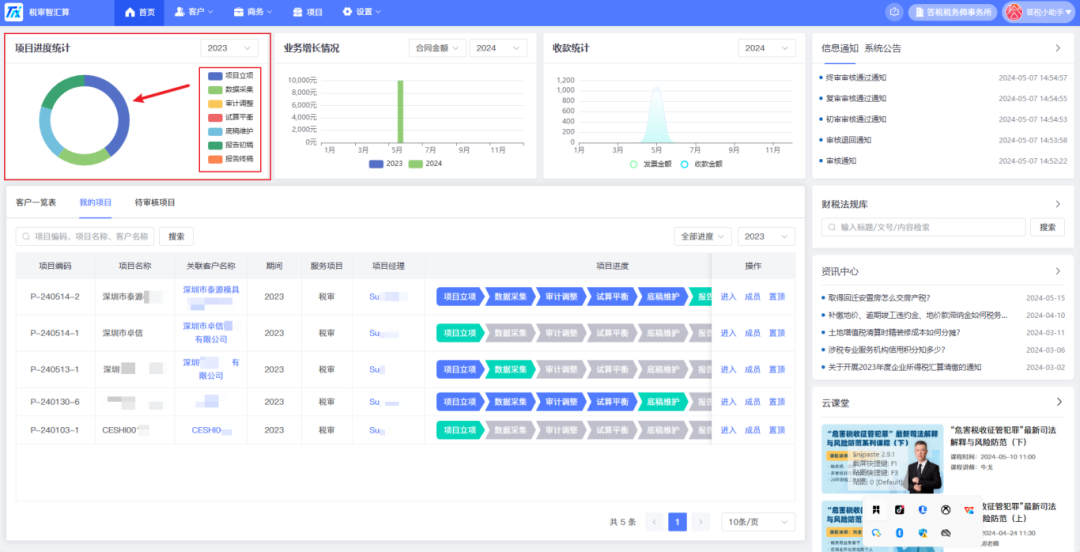This screenshot has width=1080, height=552.
Task: Switch to 信息通知 tab in notice panel
Action: (x=840, y=48)
